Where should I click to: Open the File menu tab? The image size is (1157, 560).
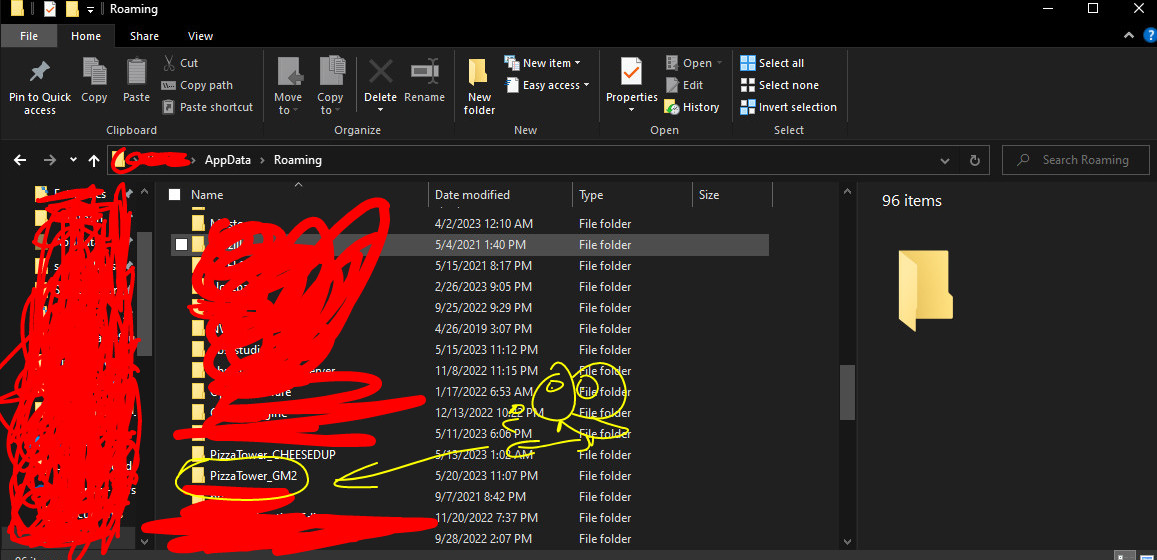(29, 36)
